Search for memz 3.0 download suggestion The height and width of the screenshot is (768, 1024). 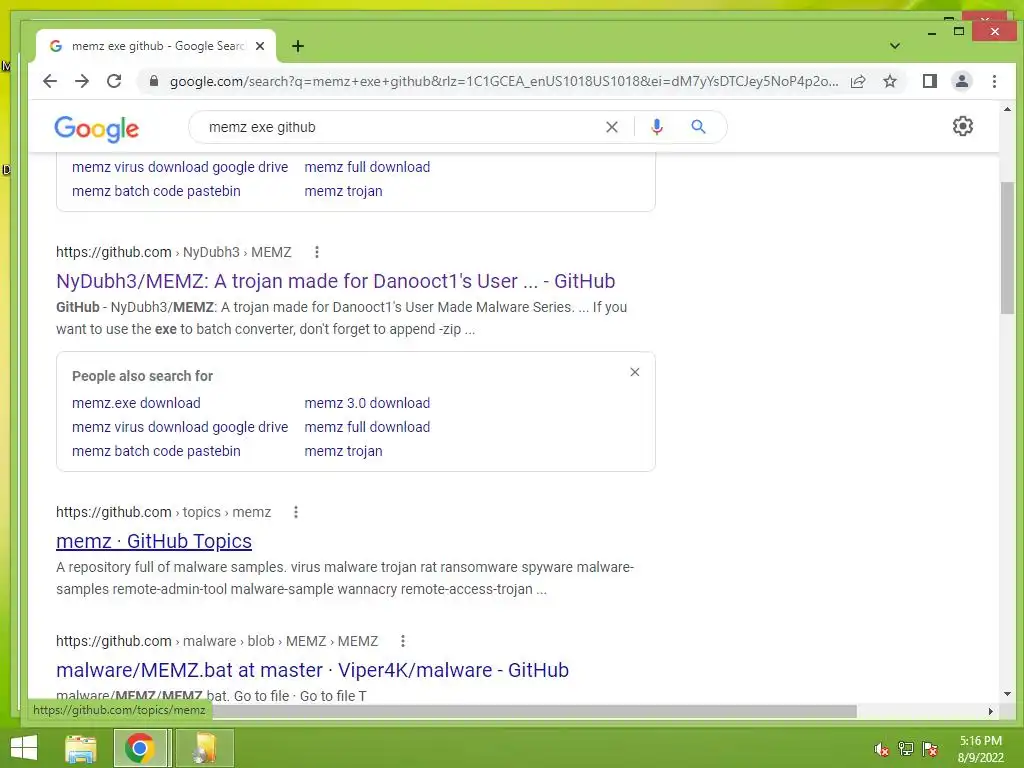point(367,403)
